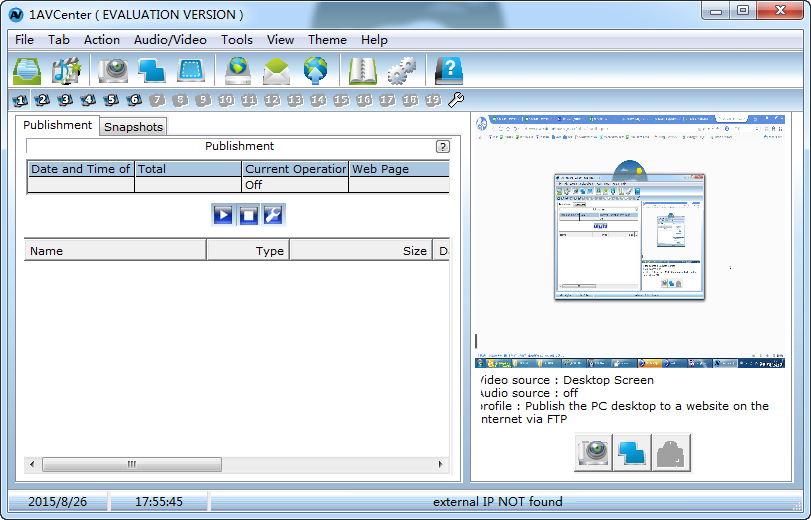Open the File menu
811x520 pixels.
point(24,40)
